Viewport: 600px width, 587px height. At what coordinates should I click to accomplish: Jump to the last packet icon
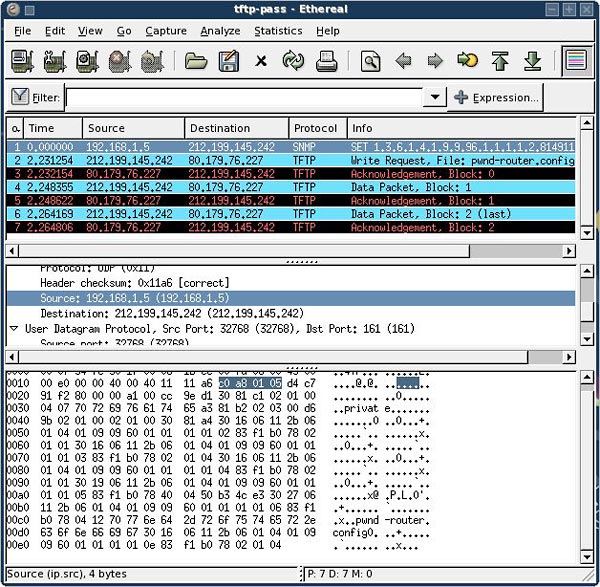point(533,62)
